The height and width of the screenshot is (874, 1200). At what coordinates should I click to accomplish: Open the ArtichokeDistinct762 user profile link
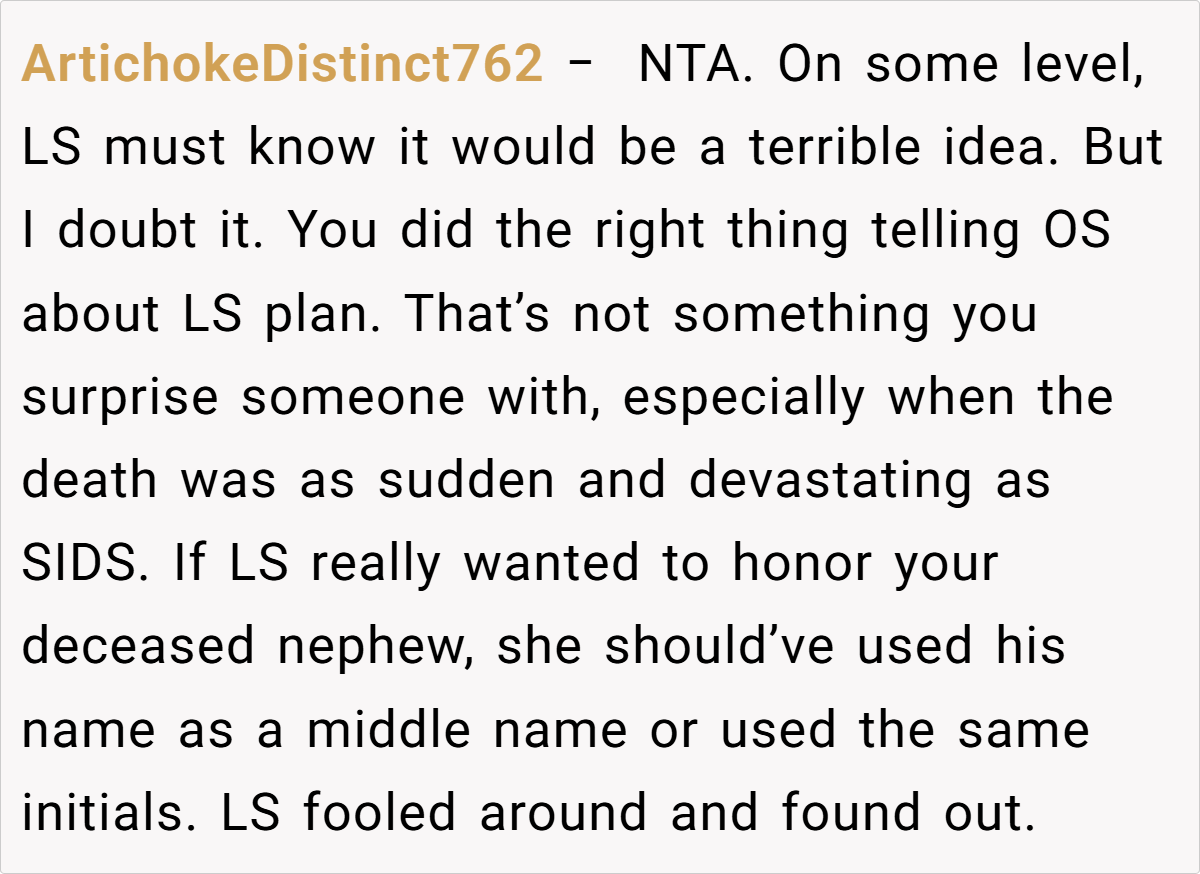282,66
